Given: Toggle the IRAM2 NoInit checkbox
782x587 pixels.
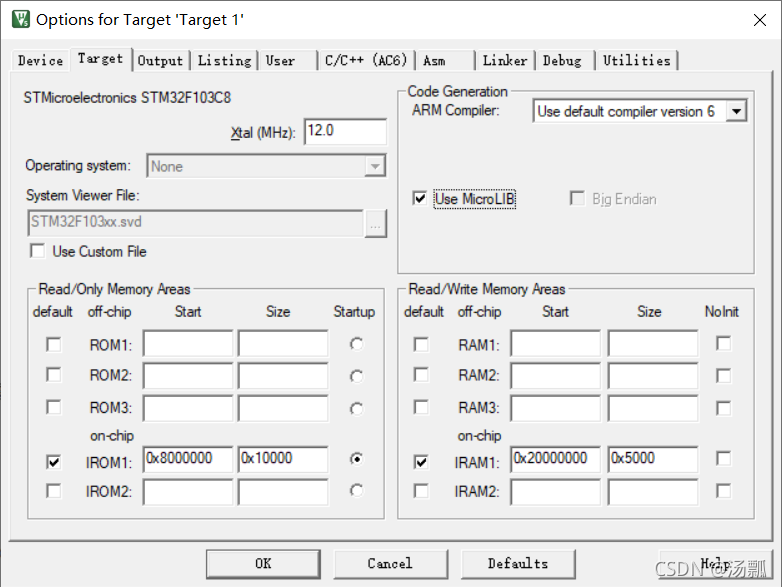Looking at the screenshot, I should coord(723,491).
